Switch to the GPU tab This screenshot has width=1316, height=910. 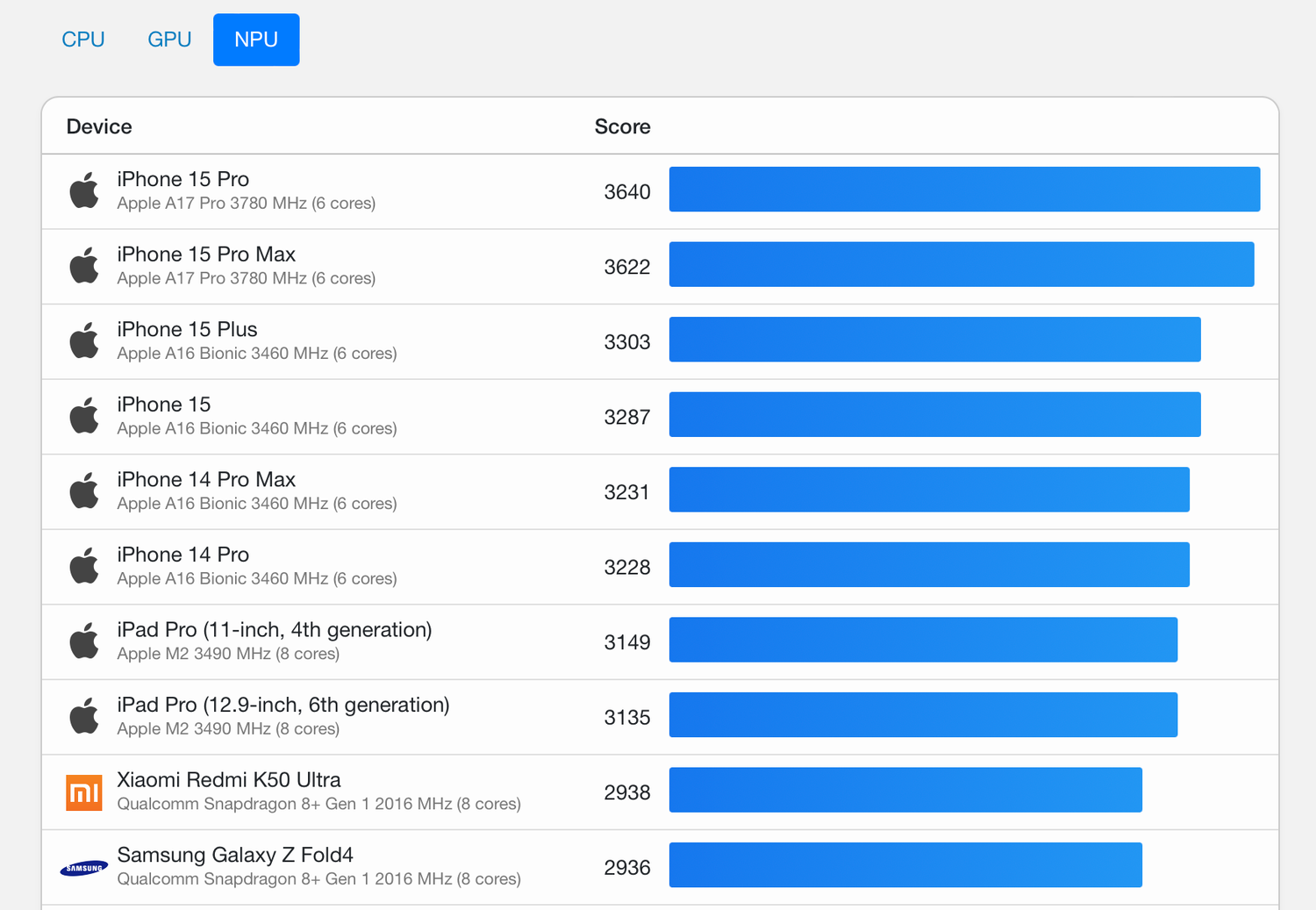tap(169, 39)
